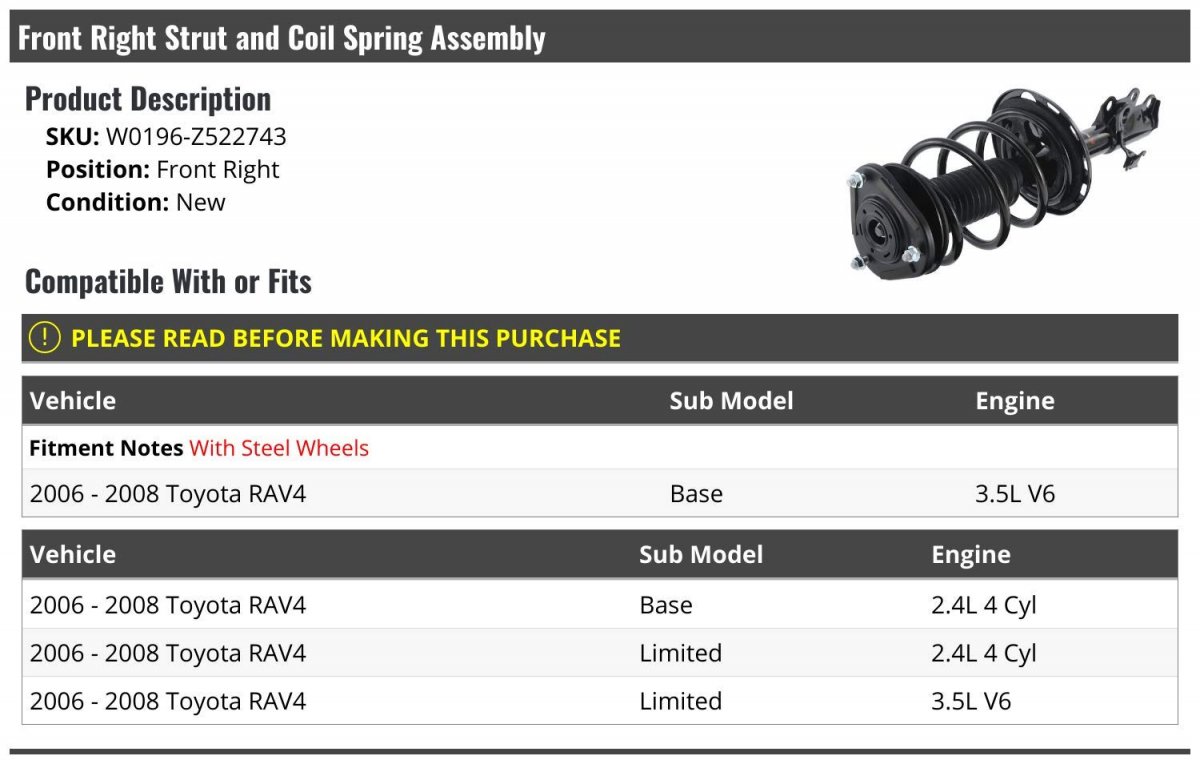
Task: Click the yellow warning exclamation icon
Action: coord(45,338)
